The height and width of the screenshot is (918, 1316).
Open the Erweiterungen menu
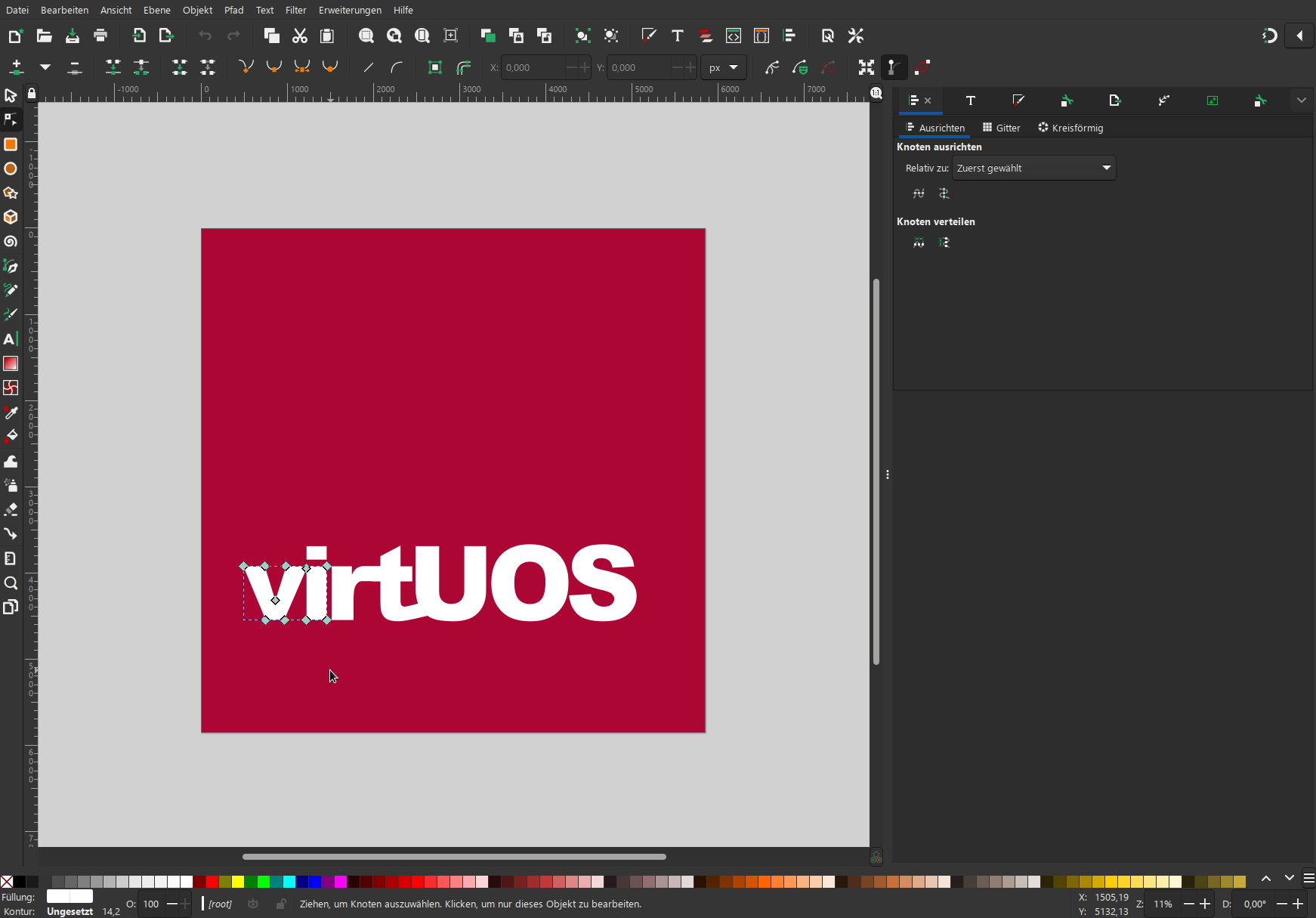[350, 10]
